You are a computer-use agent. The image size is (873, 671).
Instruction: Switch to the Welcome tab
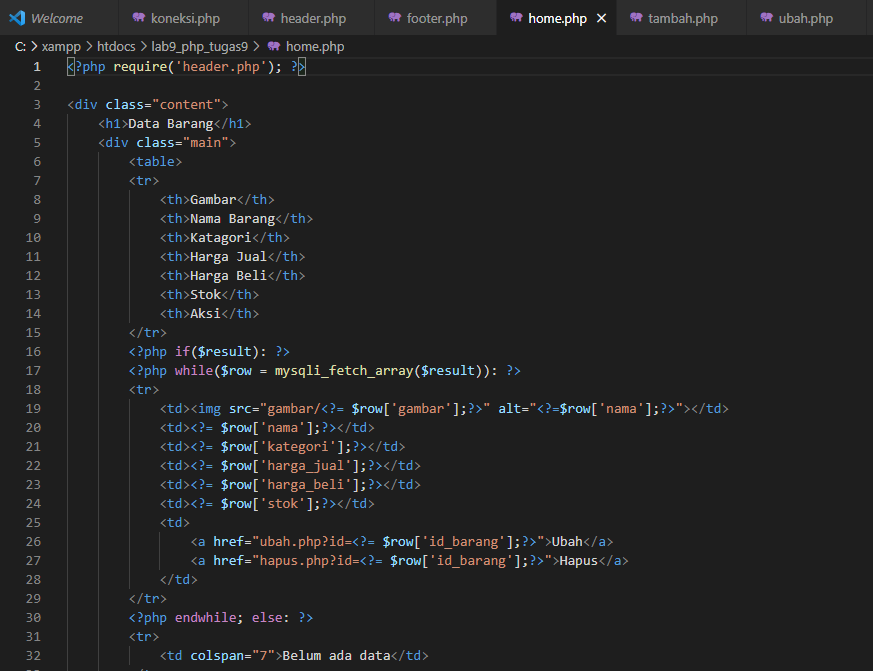click(x=55, y=17)
